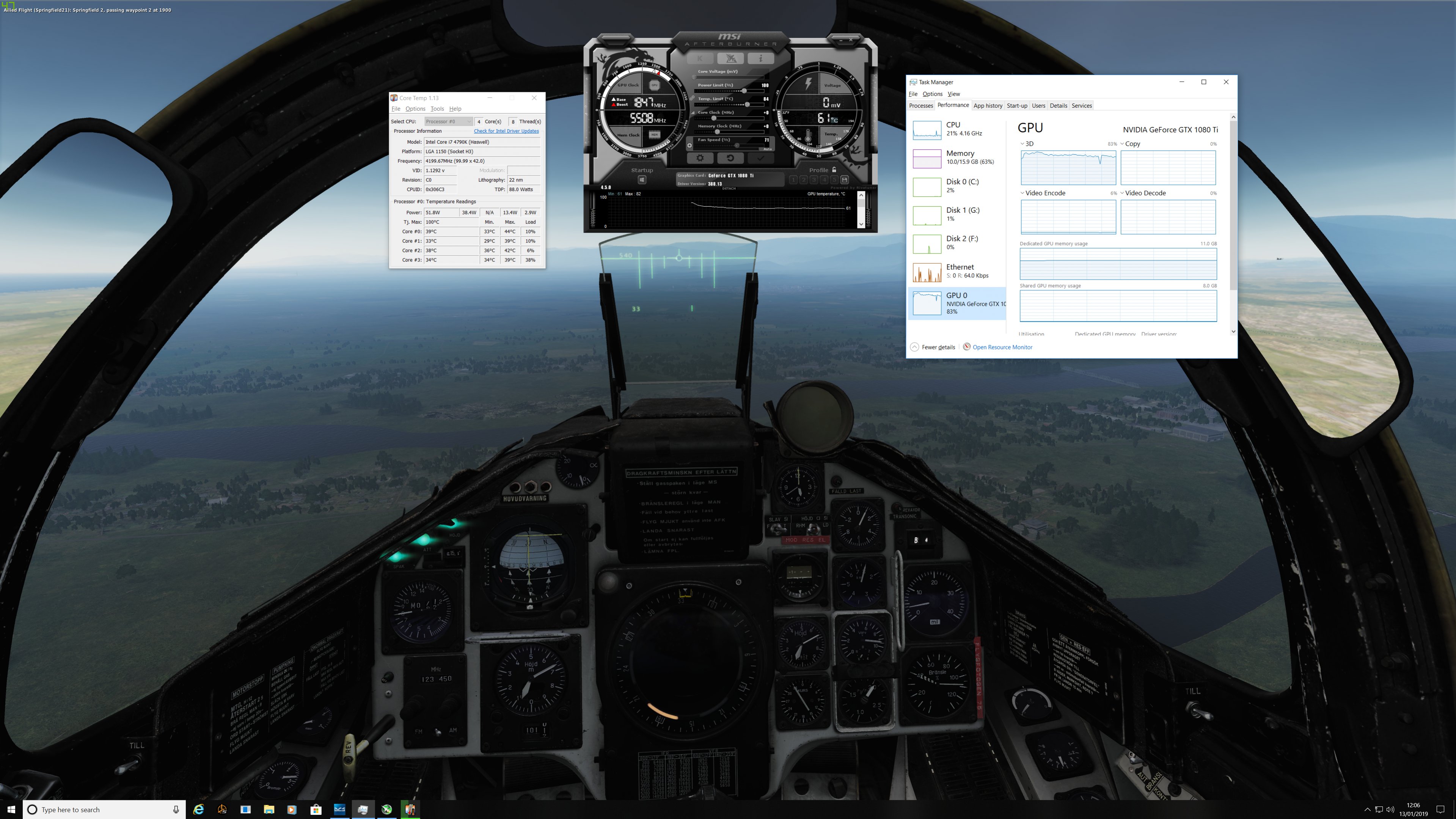The height and width of the screenshot is (819, 1456).
Task: Click the Task Manager vertical scrollbar down arrow
Action: [x=1233, y=332]
